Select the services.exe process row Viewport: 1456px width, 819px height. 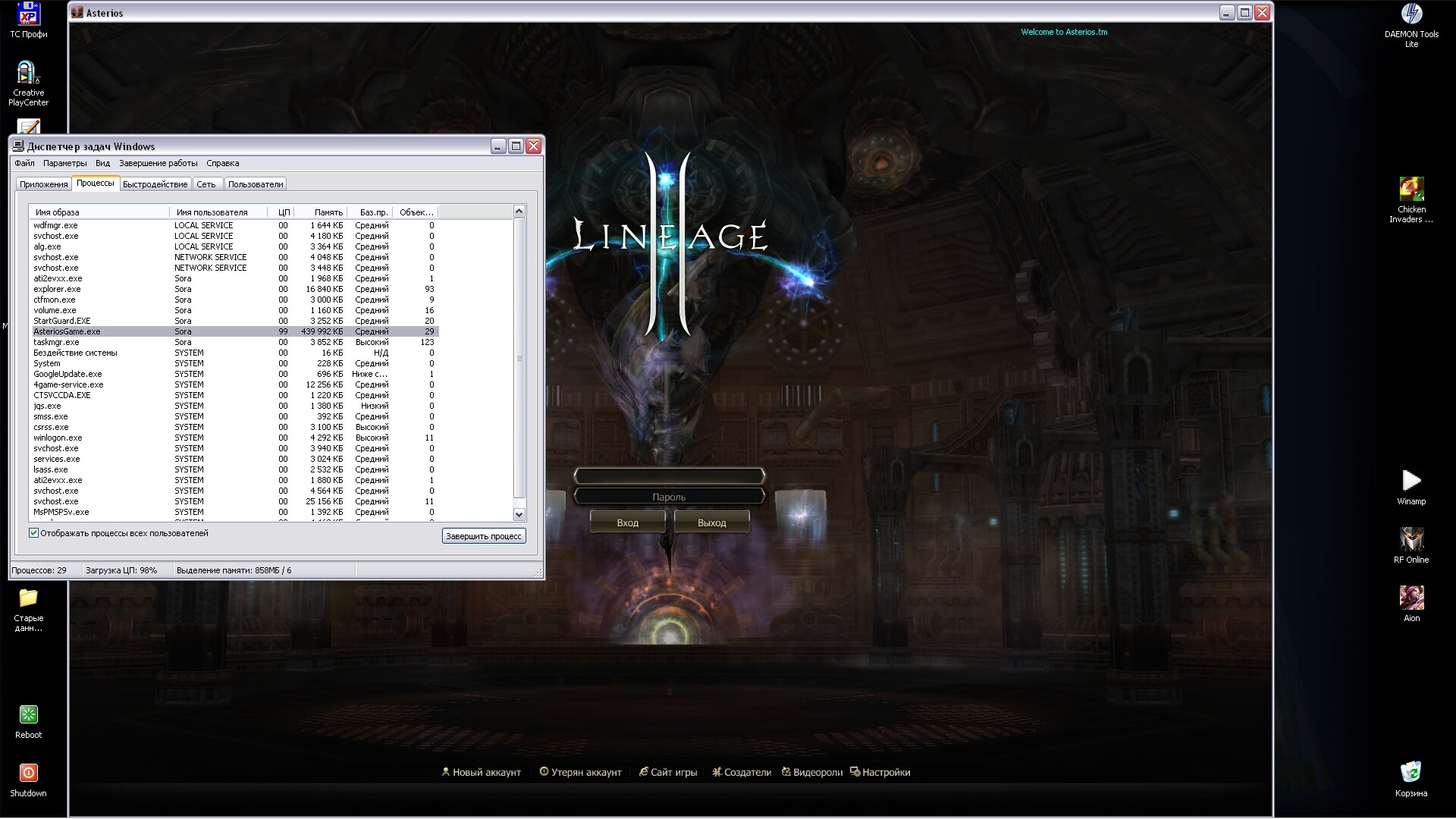point(234,459)
